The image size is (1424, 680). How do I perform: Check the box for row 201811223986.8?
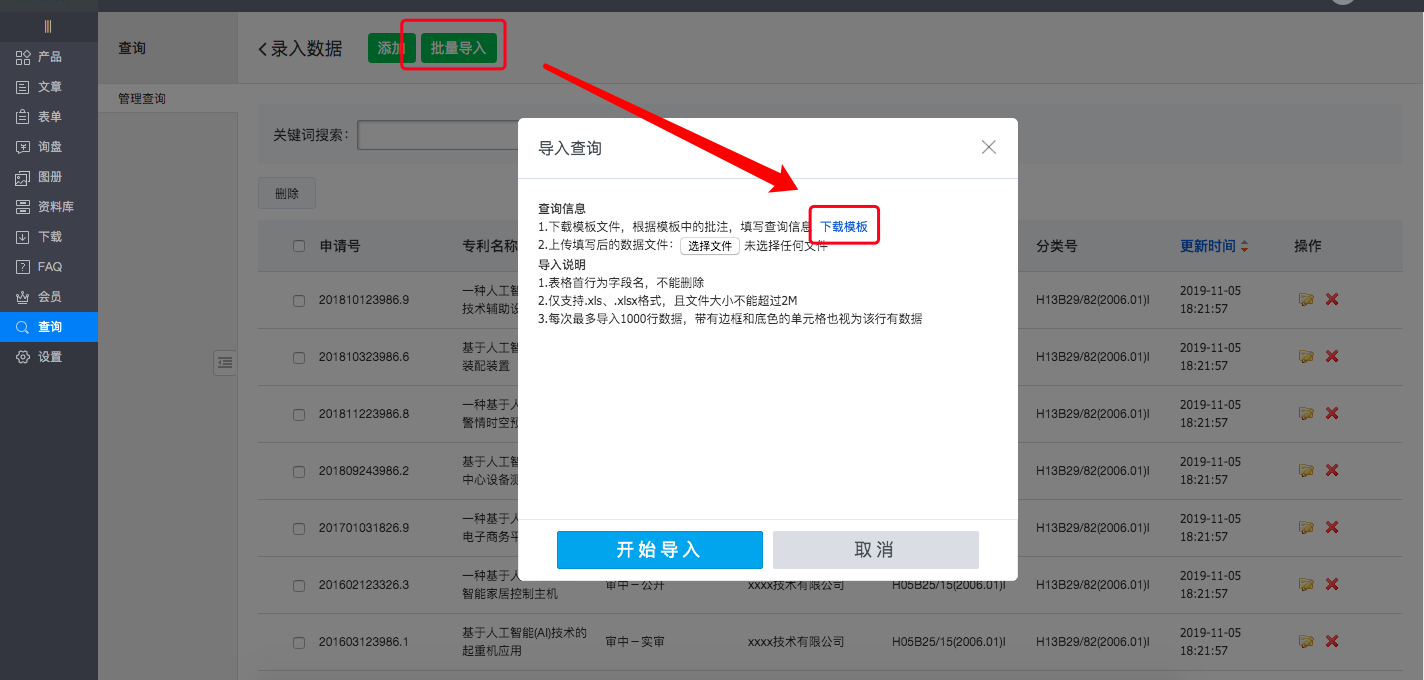(299, 414)
